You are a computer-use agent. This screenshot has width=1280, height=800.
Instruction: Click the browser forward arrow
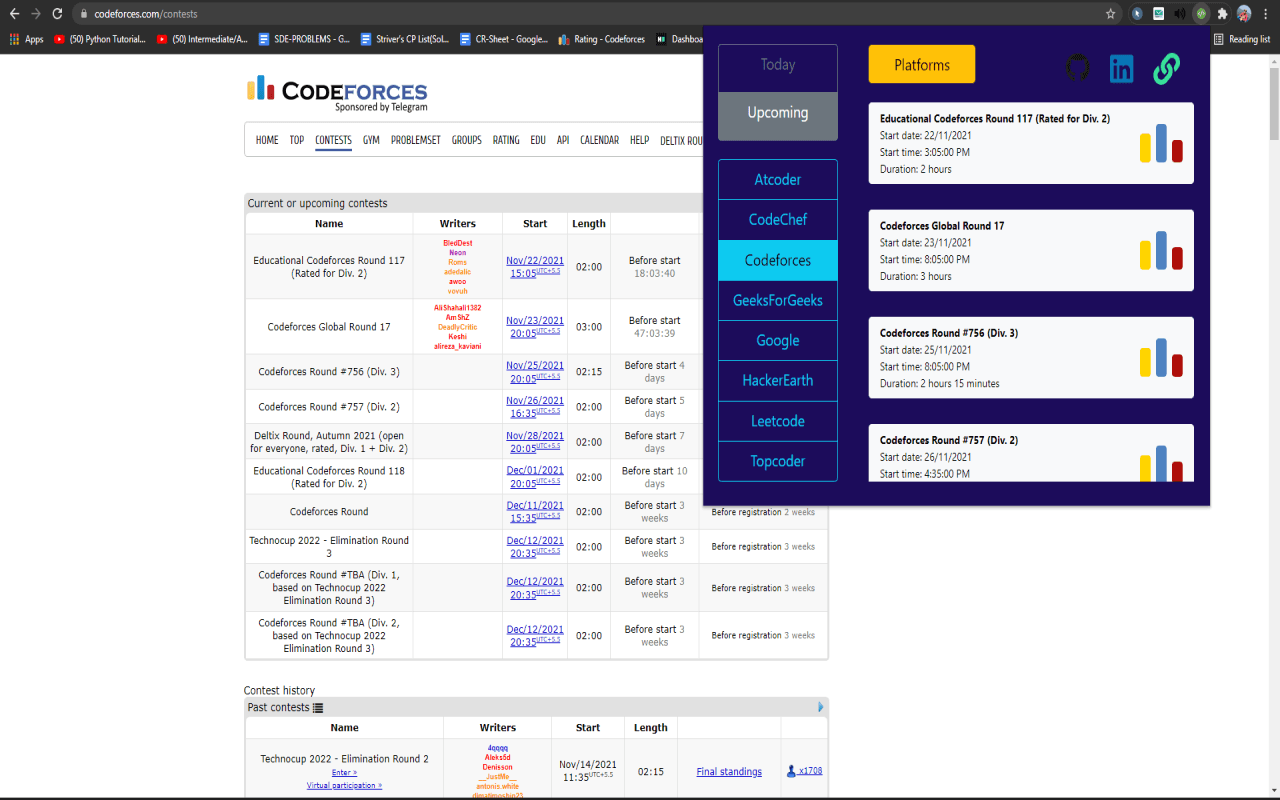pos(36,14)
